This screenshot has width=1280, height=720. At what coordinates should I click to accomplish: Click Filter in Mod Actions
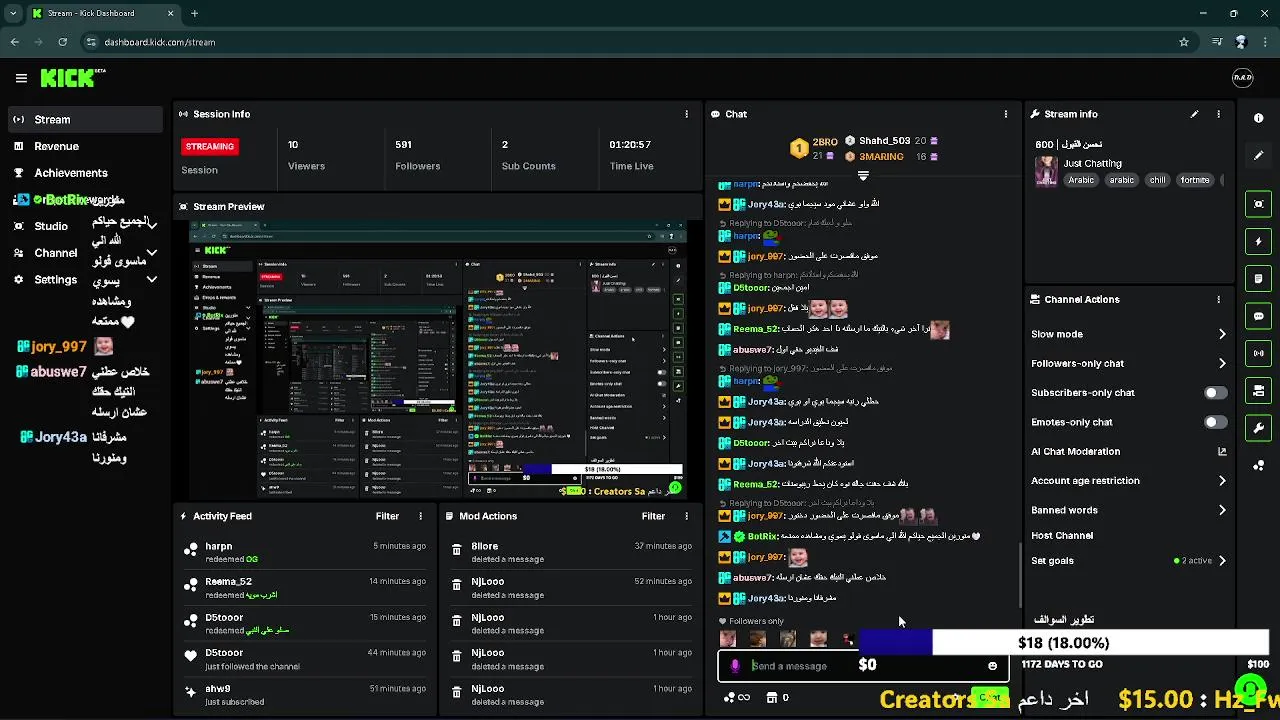[x=653, y=516]
